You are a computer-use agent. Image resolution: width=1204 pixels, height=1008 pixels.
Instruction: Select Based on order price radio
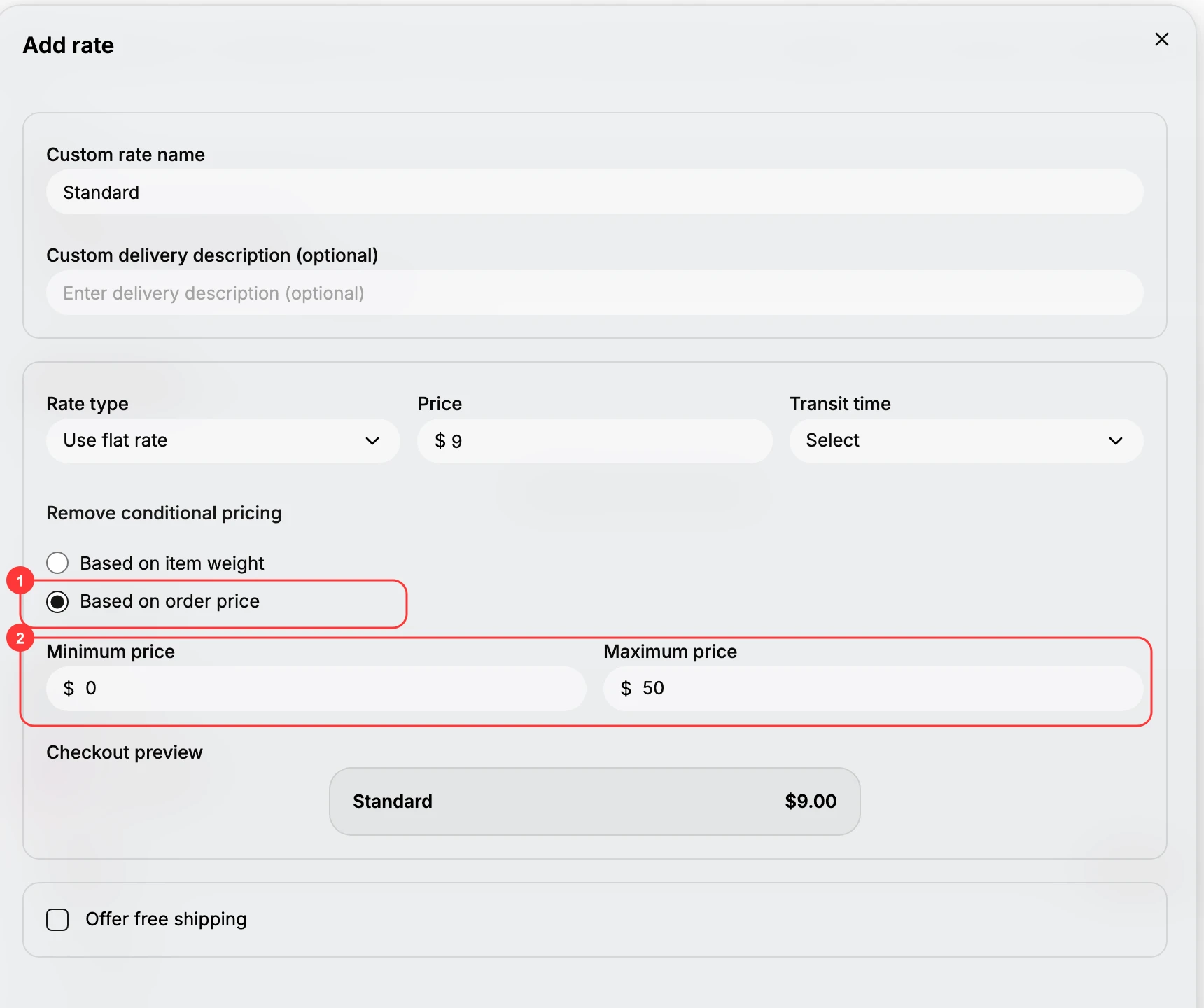[57, 601]
